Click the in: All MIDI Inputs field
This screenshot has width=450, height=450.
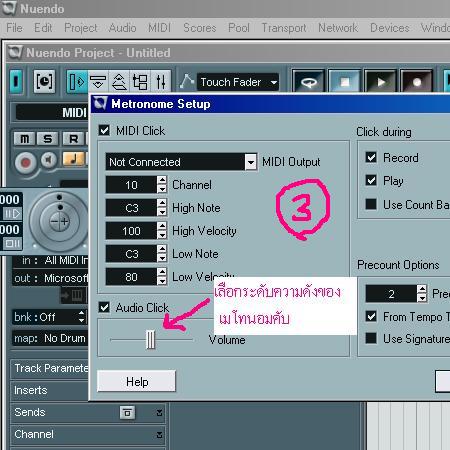[x=51, y=260]
